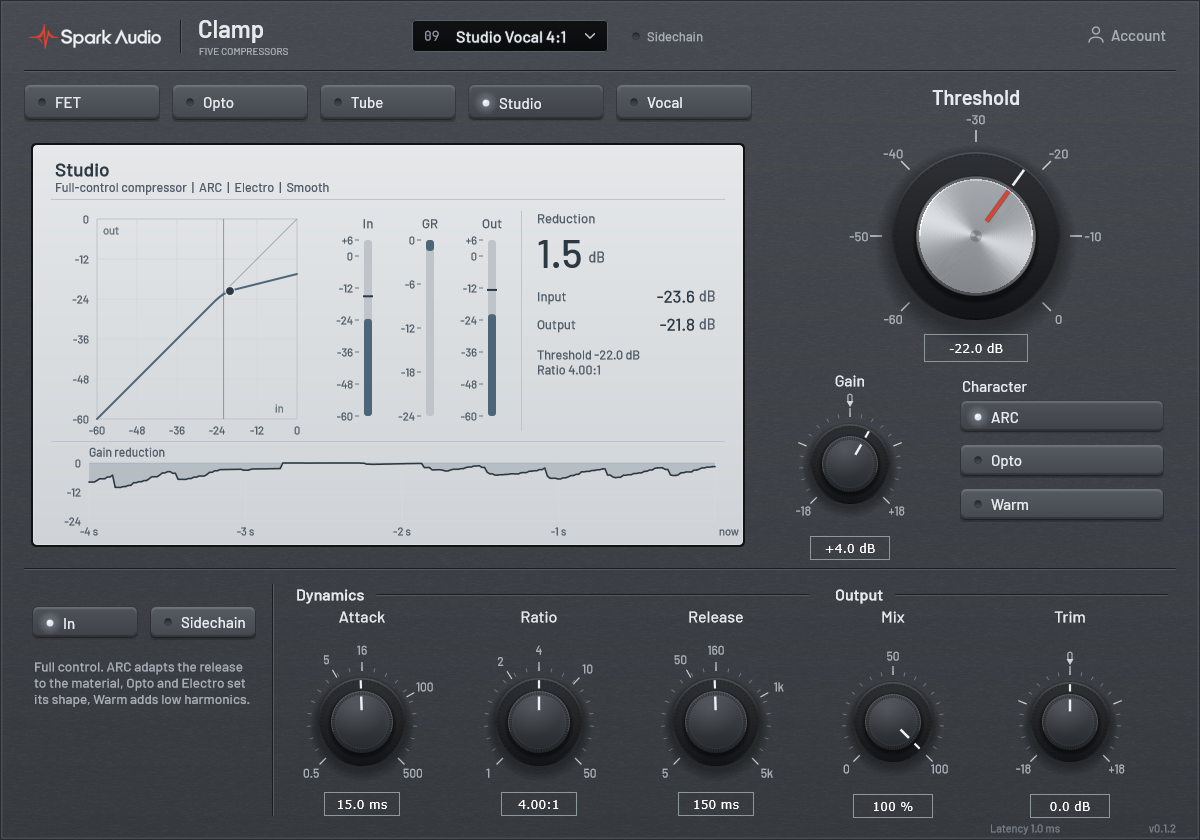Image resolution: width=1200 pixels, height=840 pixels.
Task: Click preset number 09 in preset selector
Action: (x=431, y=36)
